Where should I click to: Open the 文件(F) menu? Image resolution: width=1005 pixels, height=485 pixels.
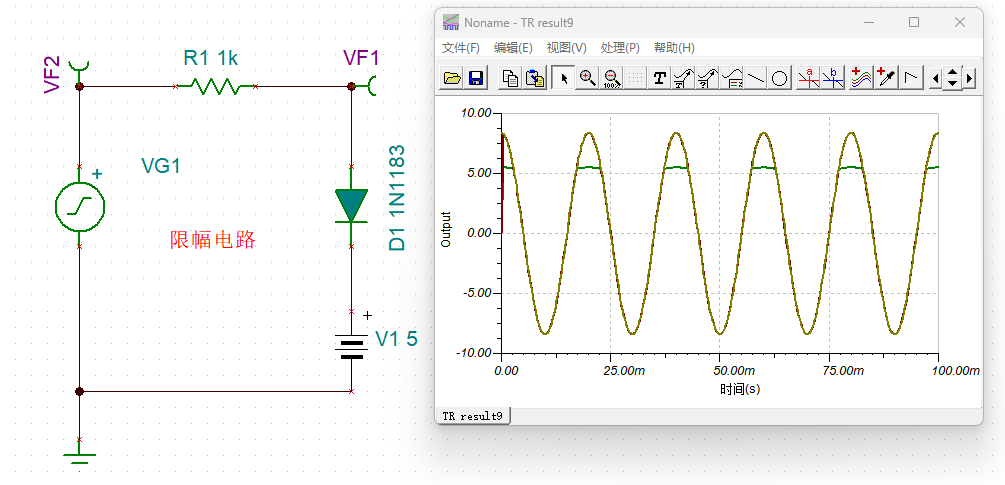tap(461, 48)
